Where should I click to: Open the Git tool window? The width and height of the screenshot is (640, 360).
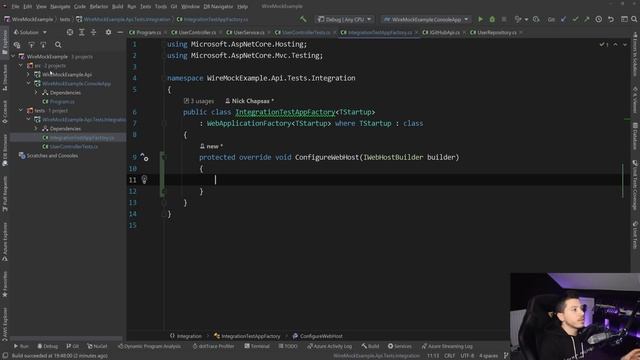click(x=73, y=346)
